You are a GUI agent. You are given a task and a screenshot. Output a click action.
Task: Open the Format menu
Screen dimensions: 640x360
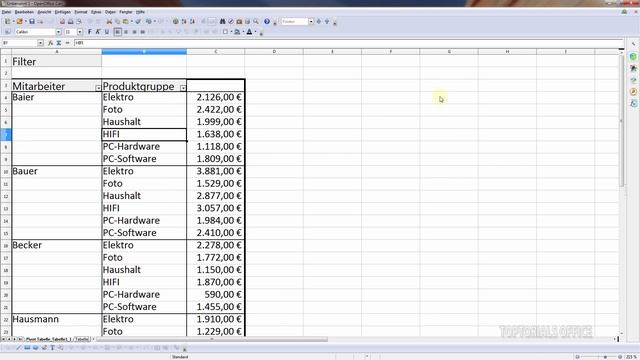click(x=80, y=12)
